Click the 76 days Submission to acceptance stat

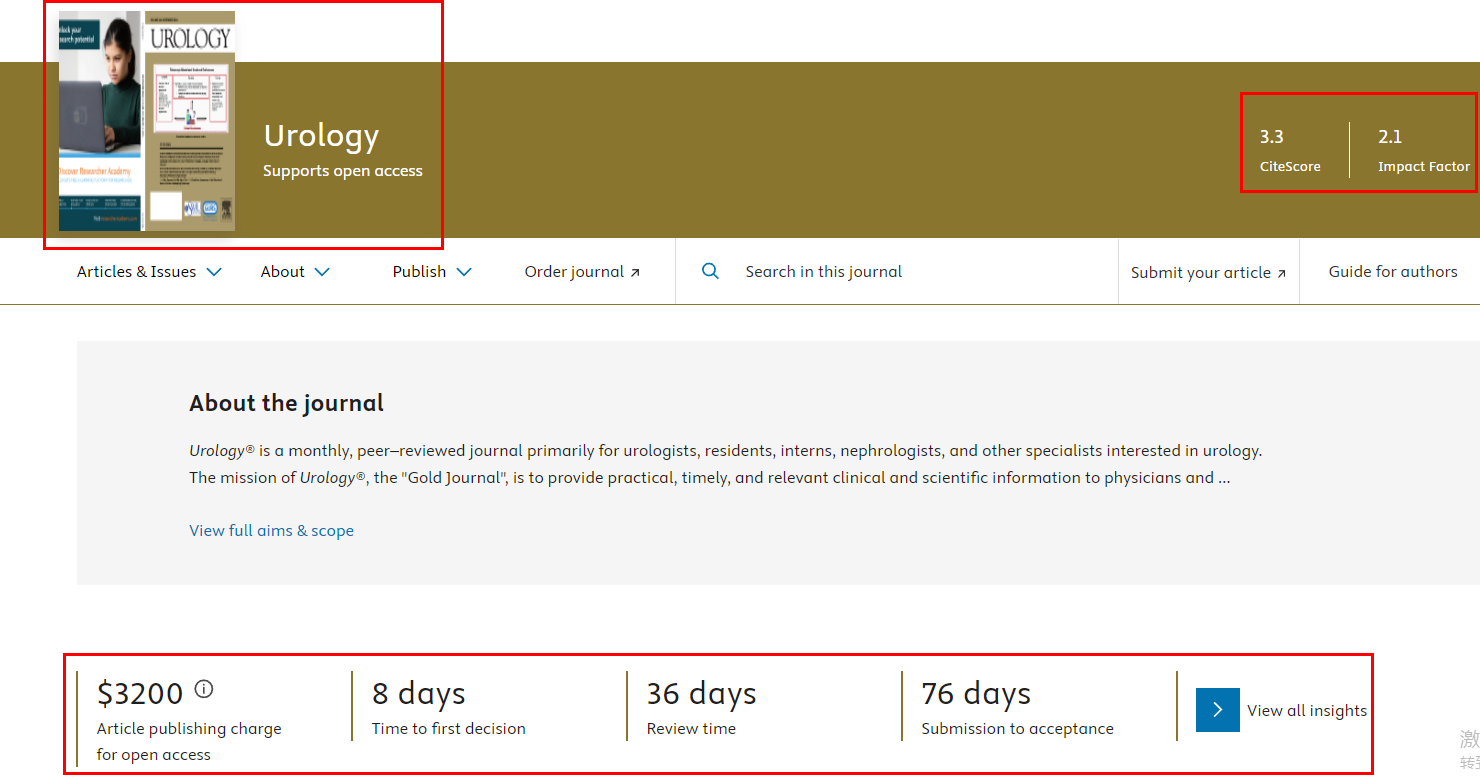pyautogui.click(x=1016, y=707)
